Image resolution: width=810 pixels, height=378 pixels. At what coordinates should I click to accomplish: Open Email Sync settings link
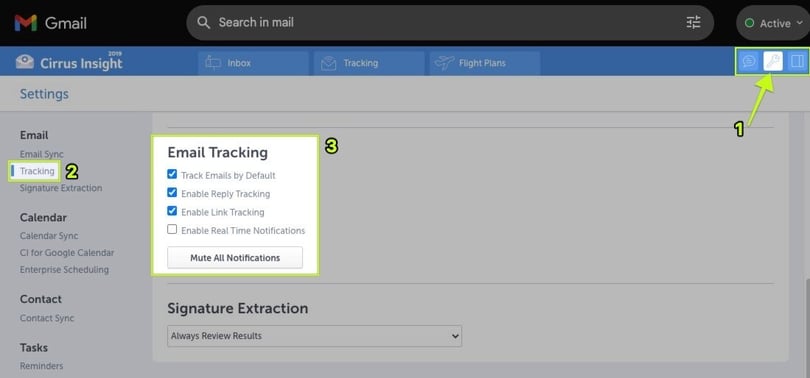42,154
